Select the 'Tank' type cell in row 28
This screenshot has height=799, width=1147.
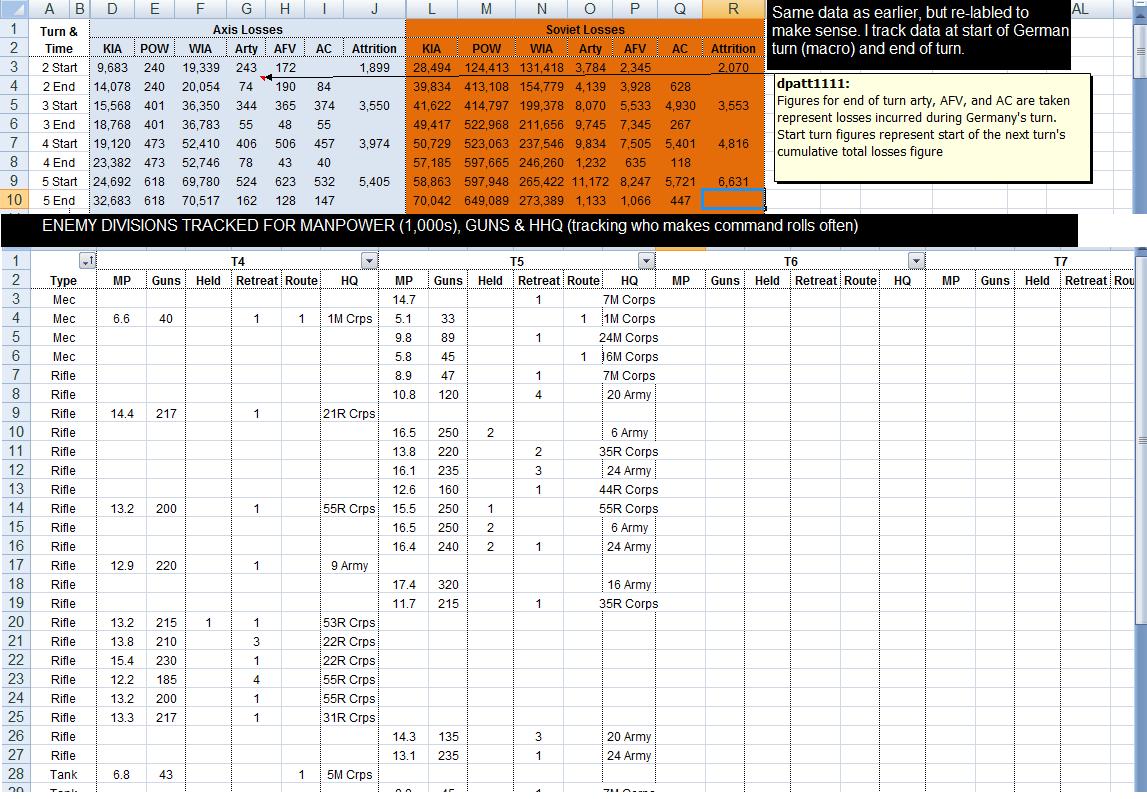[63, 774]
